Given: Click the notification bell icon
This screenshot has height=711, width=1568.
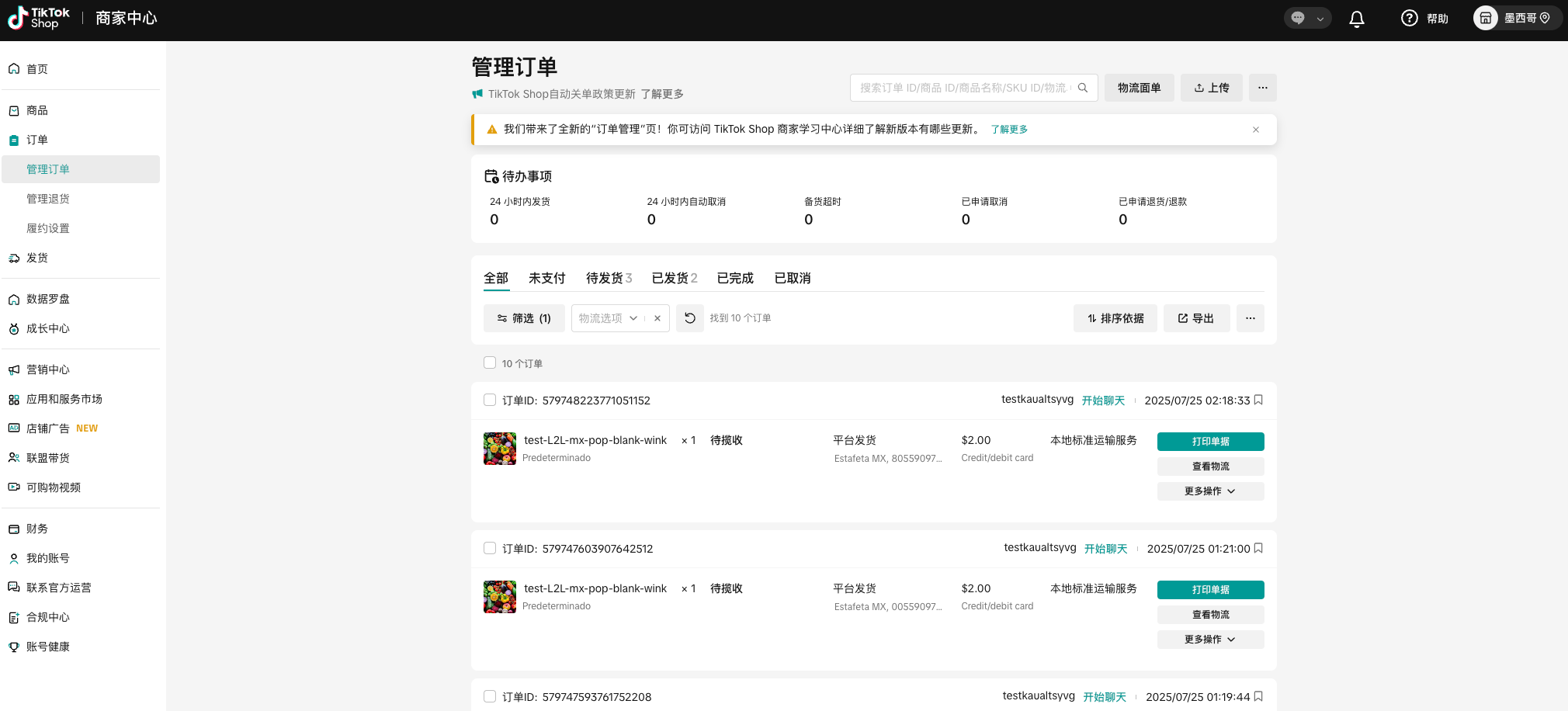Looking at the screenshot, I should (x=1356, y=19).
